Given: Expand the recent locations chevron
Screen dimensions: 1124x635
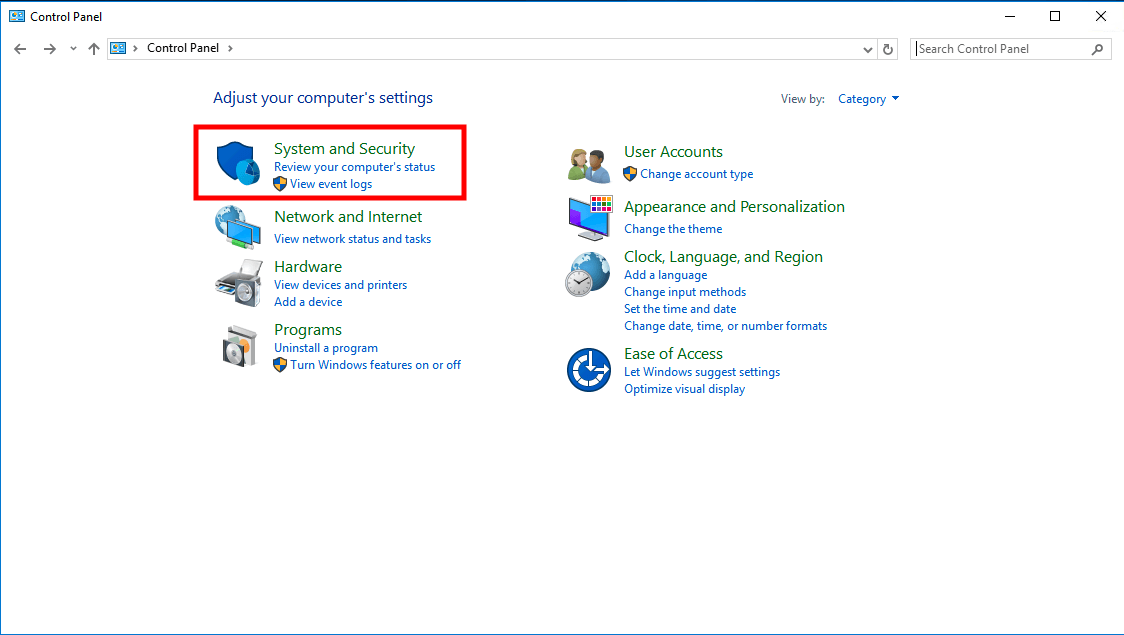Looking at the screenshot, I should 73,49.
